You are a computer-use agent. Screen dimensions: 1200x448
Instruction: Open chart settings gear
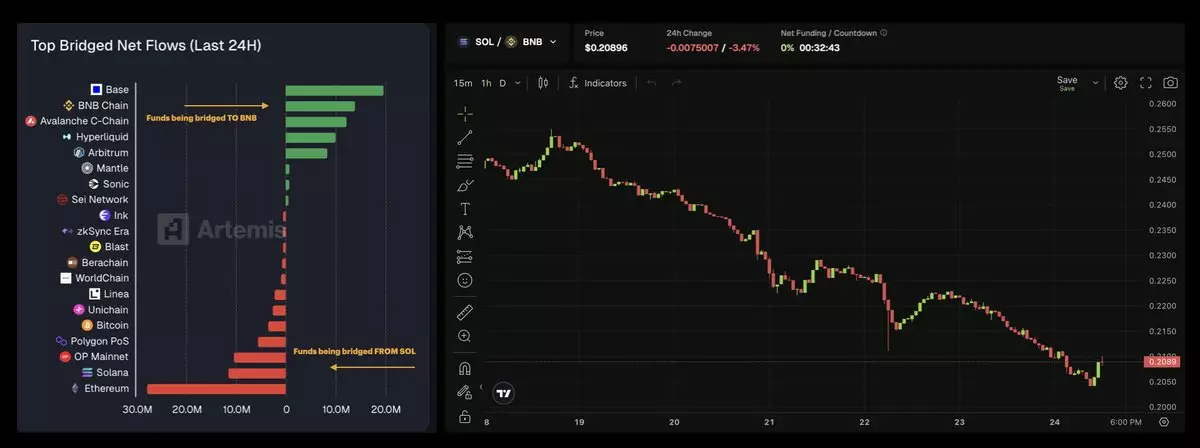[1121, 83]
